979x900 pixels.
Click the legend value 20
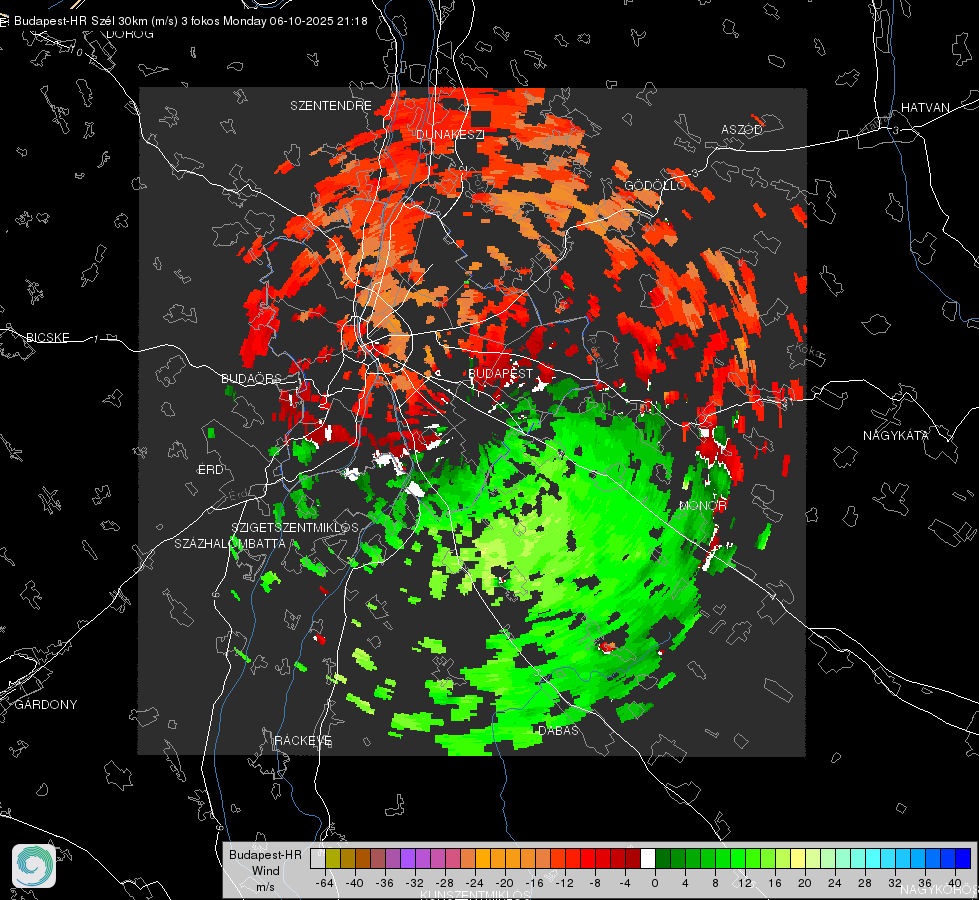pos(804,883)
